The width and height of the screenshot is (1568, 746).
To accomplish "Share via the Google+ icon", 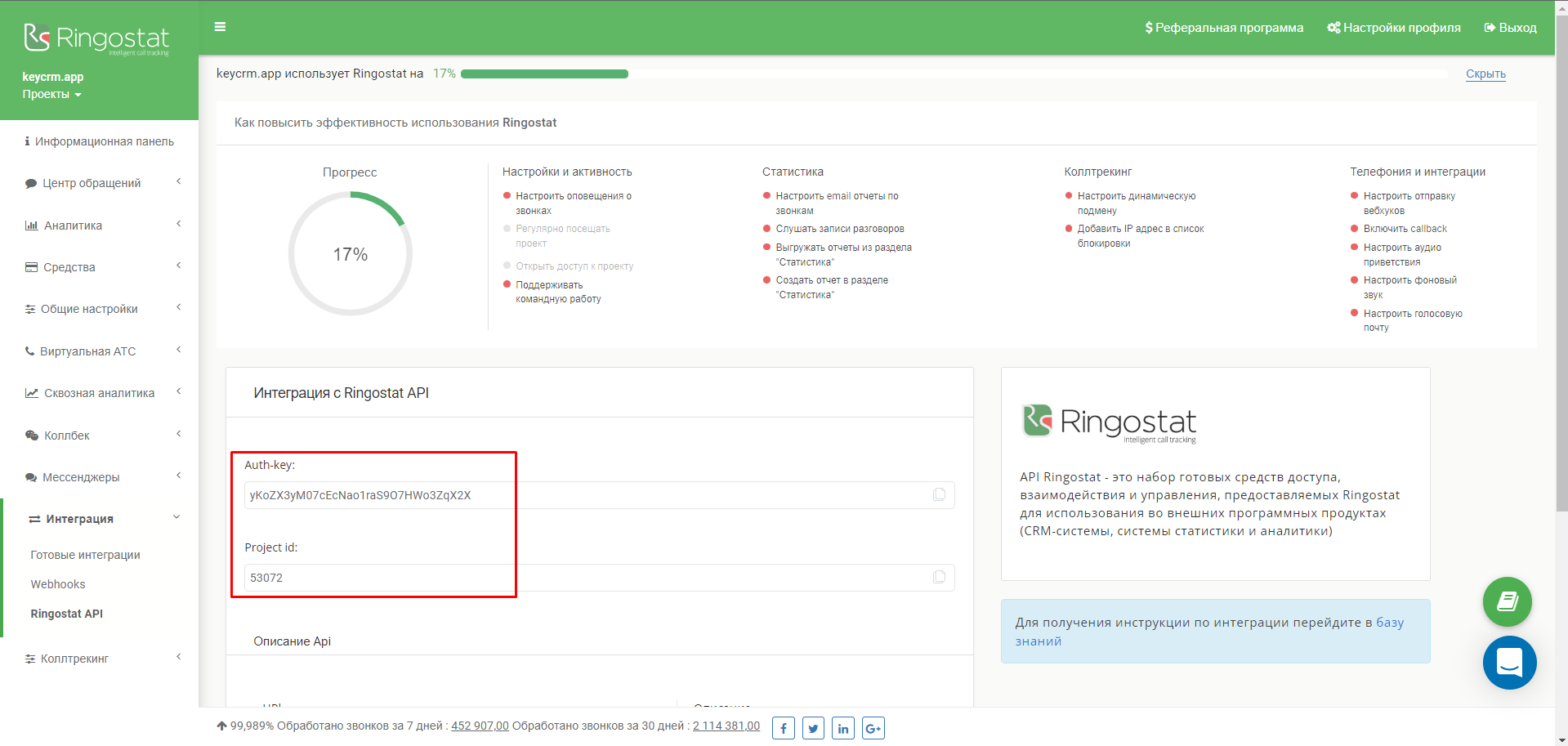I will (x=873, y=728).
